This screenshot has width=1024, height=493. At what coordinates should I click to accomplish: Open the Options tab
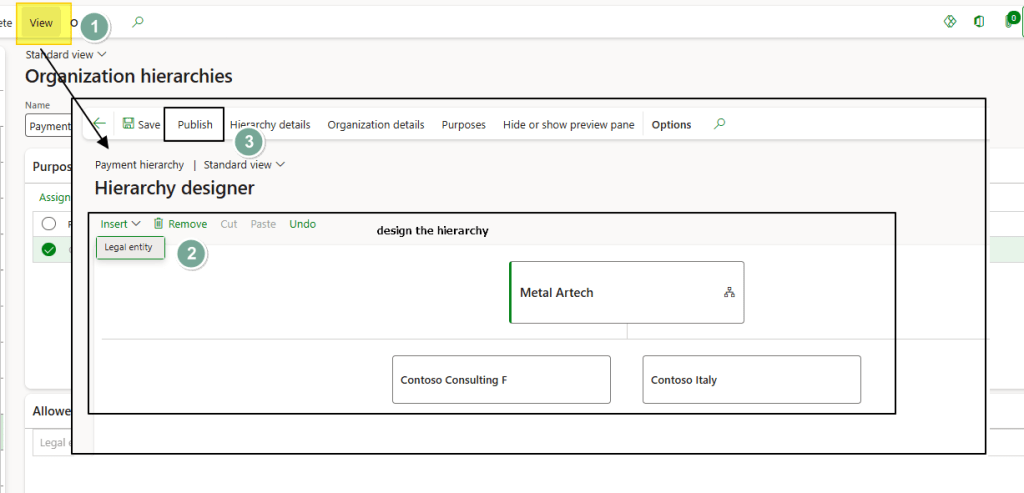(x=671, y=125)
